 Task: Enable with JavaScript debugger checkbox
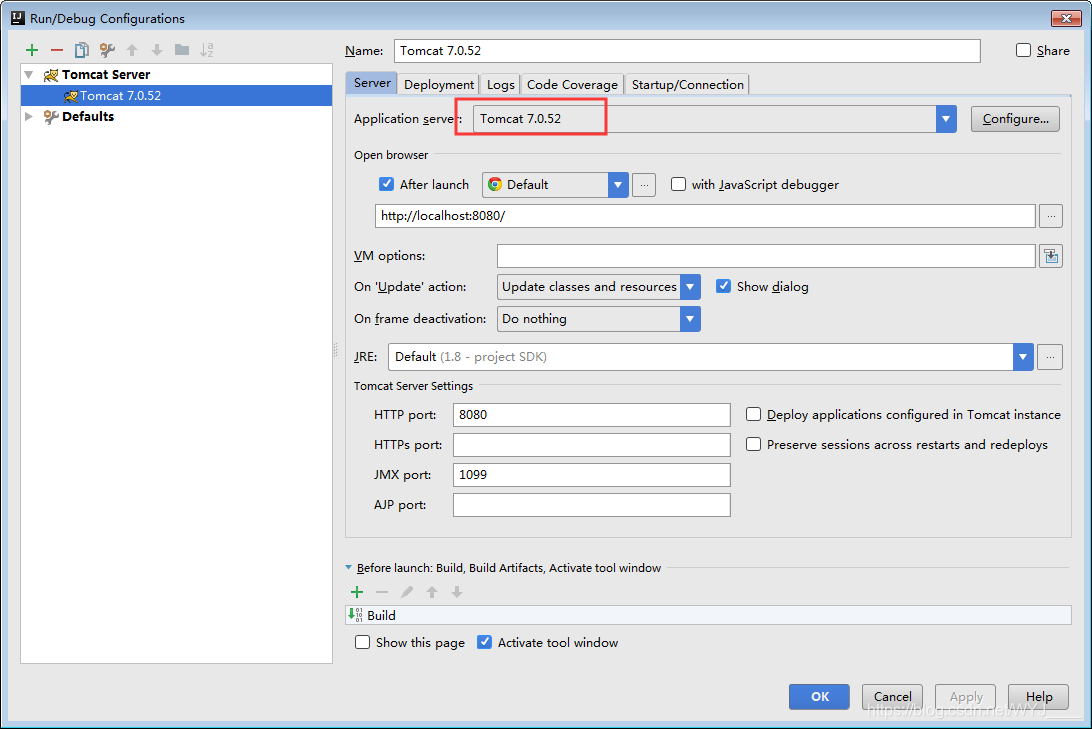coord(678,184)
